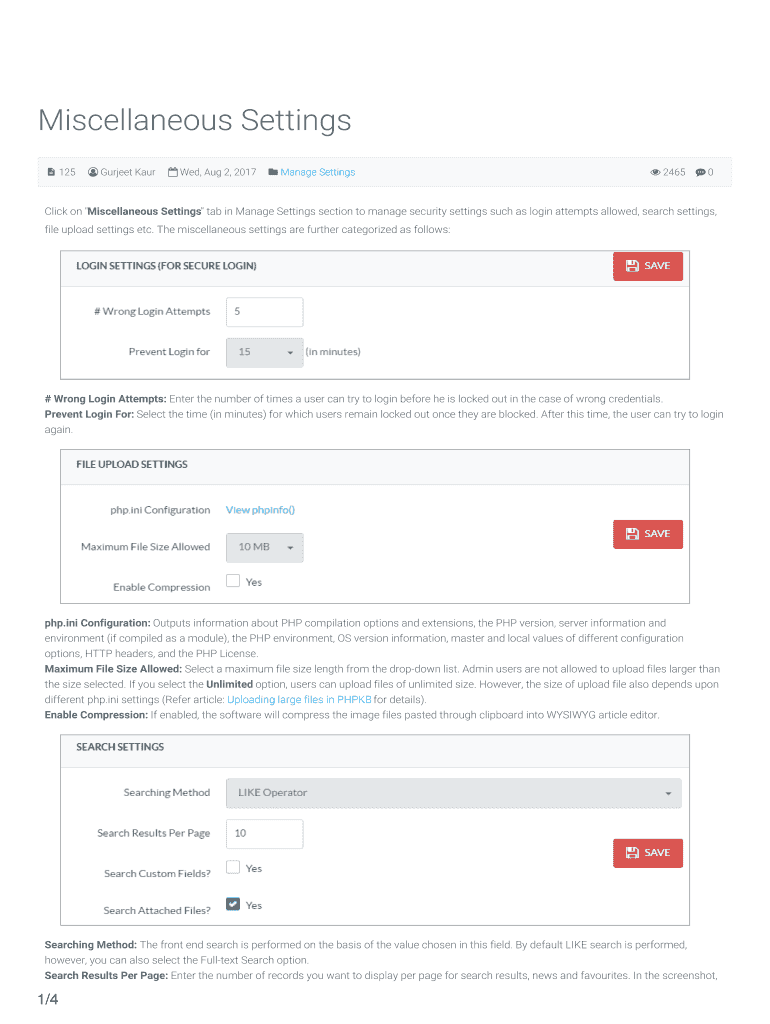Open the Searching Method dropdown
Screen dimensions: 770x1024
tap(454, 793)
